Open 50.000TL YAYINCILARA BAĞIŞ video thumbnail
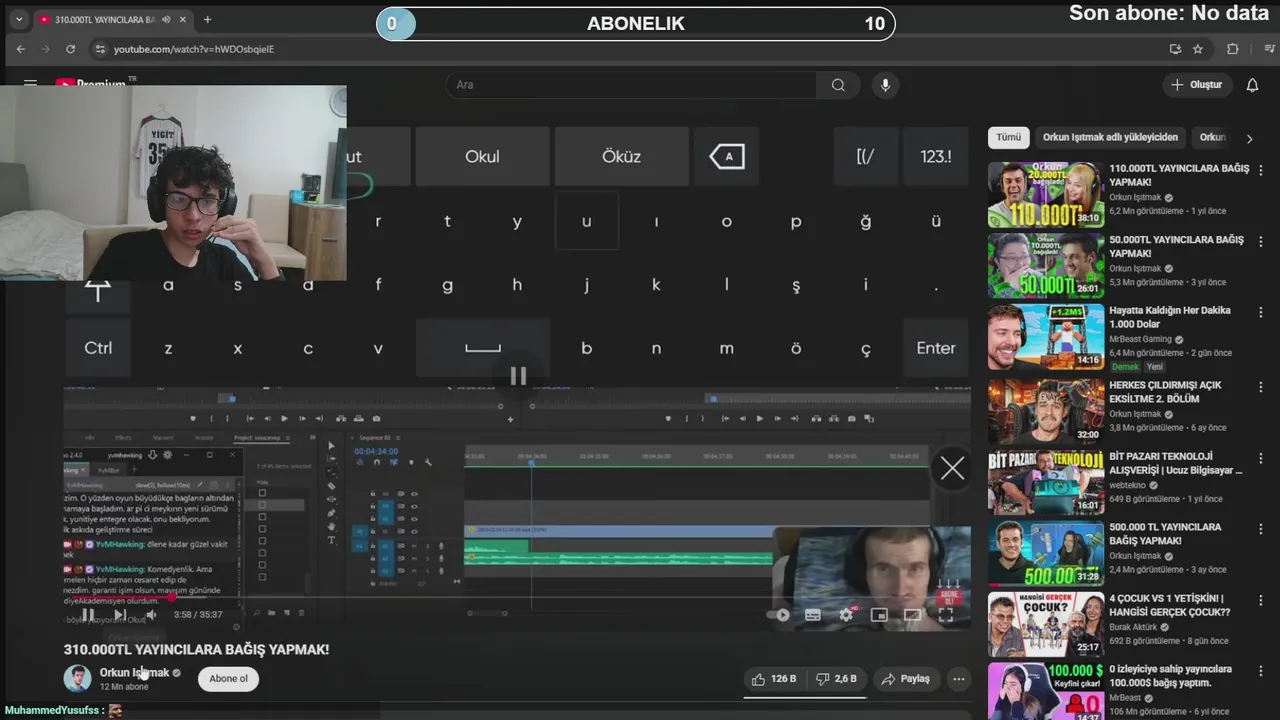The image size is (1280, 720). tap(1046, 266)
